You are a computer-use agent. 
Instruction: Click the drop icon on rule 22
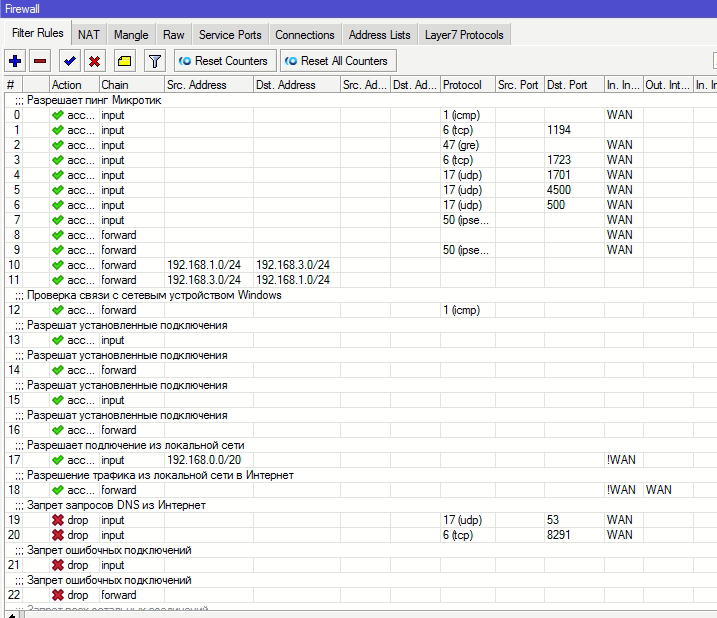point(58,595)
